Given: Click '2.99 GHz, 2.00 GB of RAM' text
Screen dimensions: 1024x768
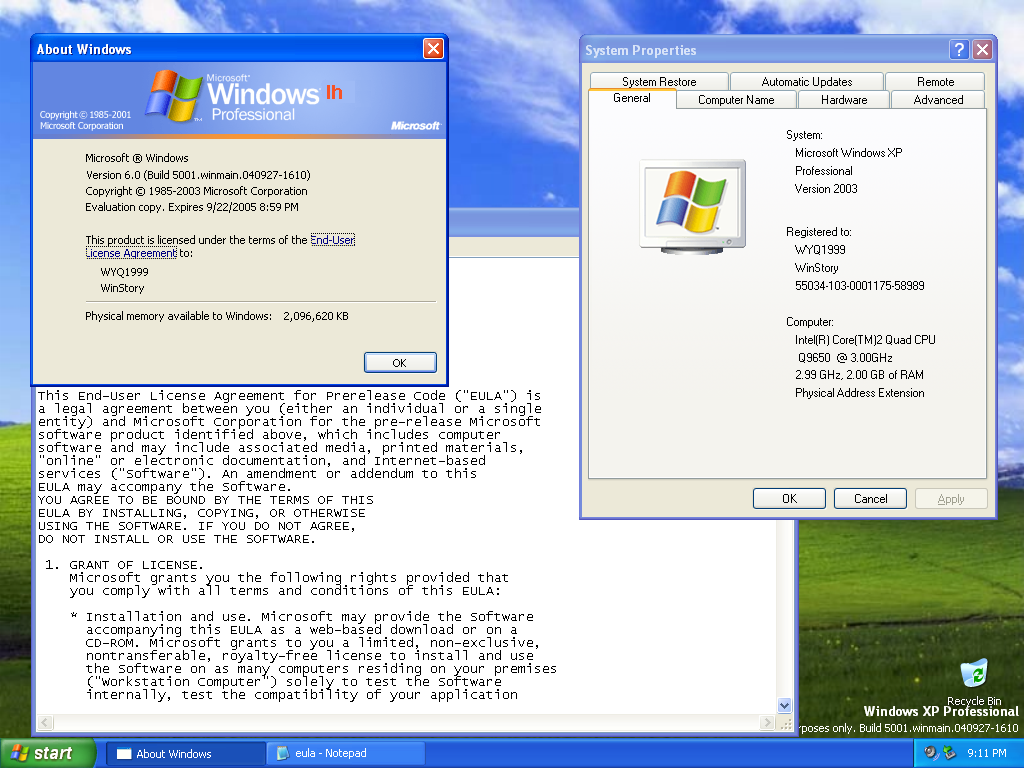Looking at the screenshot, I should coord(859,375).
